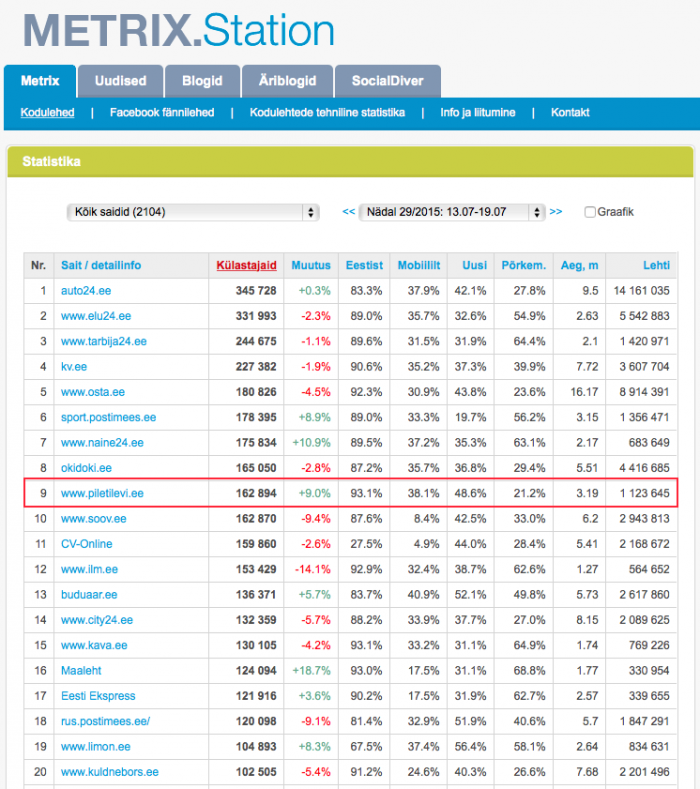Open sport.postimees.ee site details

point(109,417)
